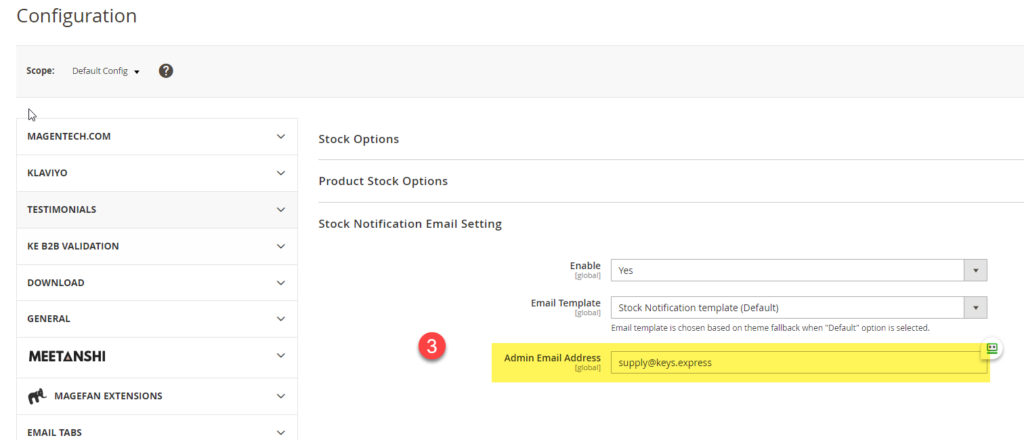Expand the GENERAL sidebar section
Screen dimensions: 1024x440
(x=157, y=319)
